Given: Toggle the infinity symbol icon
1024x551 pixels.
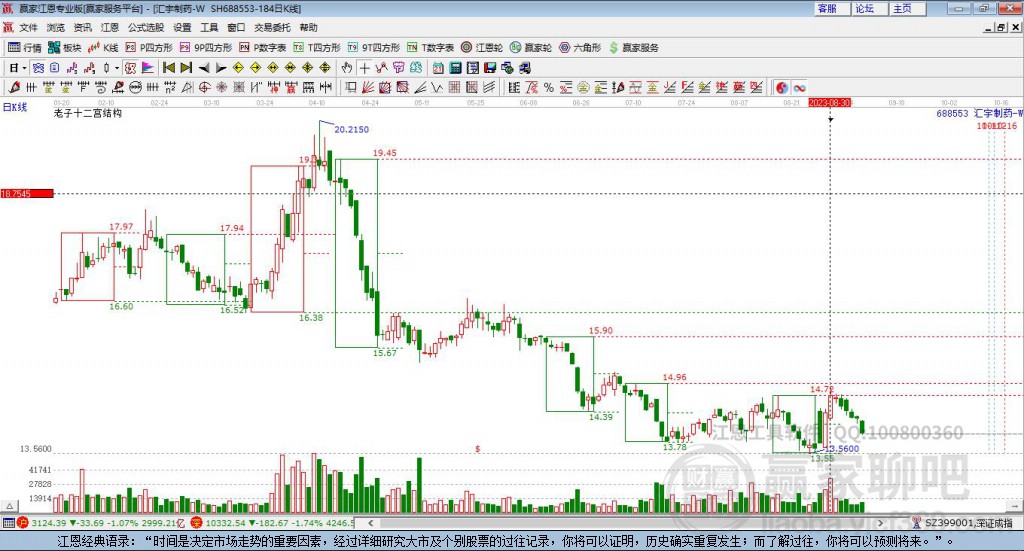Looking at the screenshot, I should pos(799,87).
